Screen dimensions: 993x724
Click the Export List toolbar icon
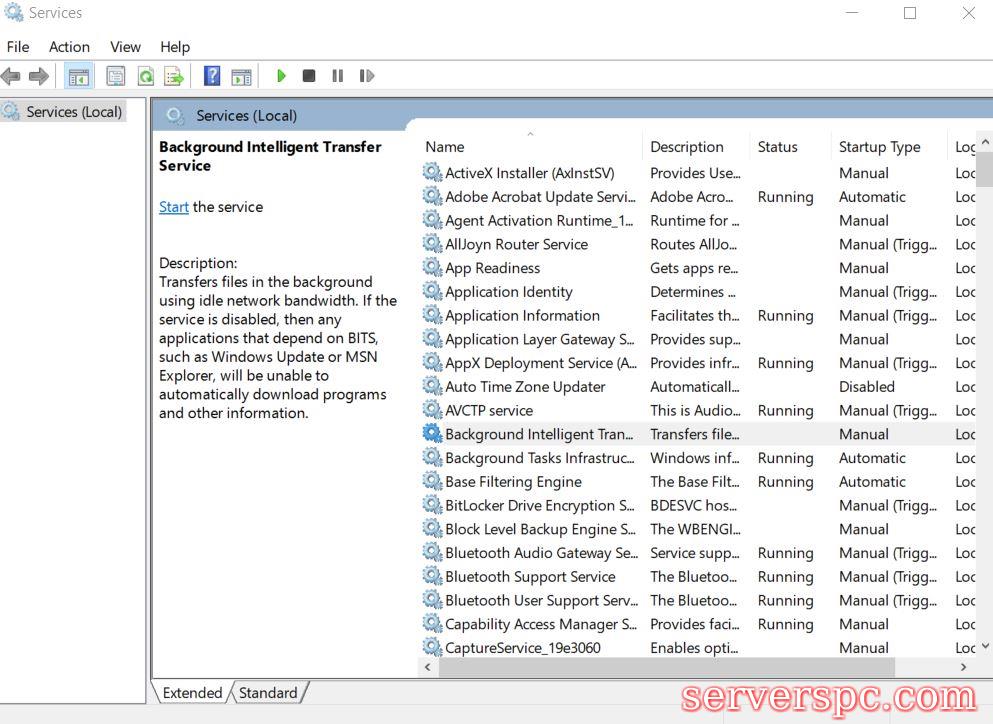[174, 76]
